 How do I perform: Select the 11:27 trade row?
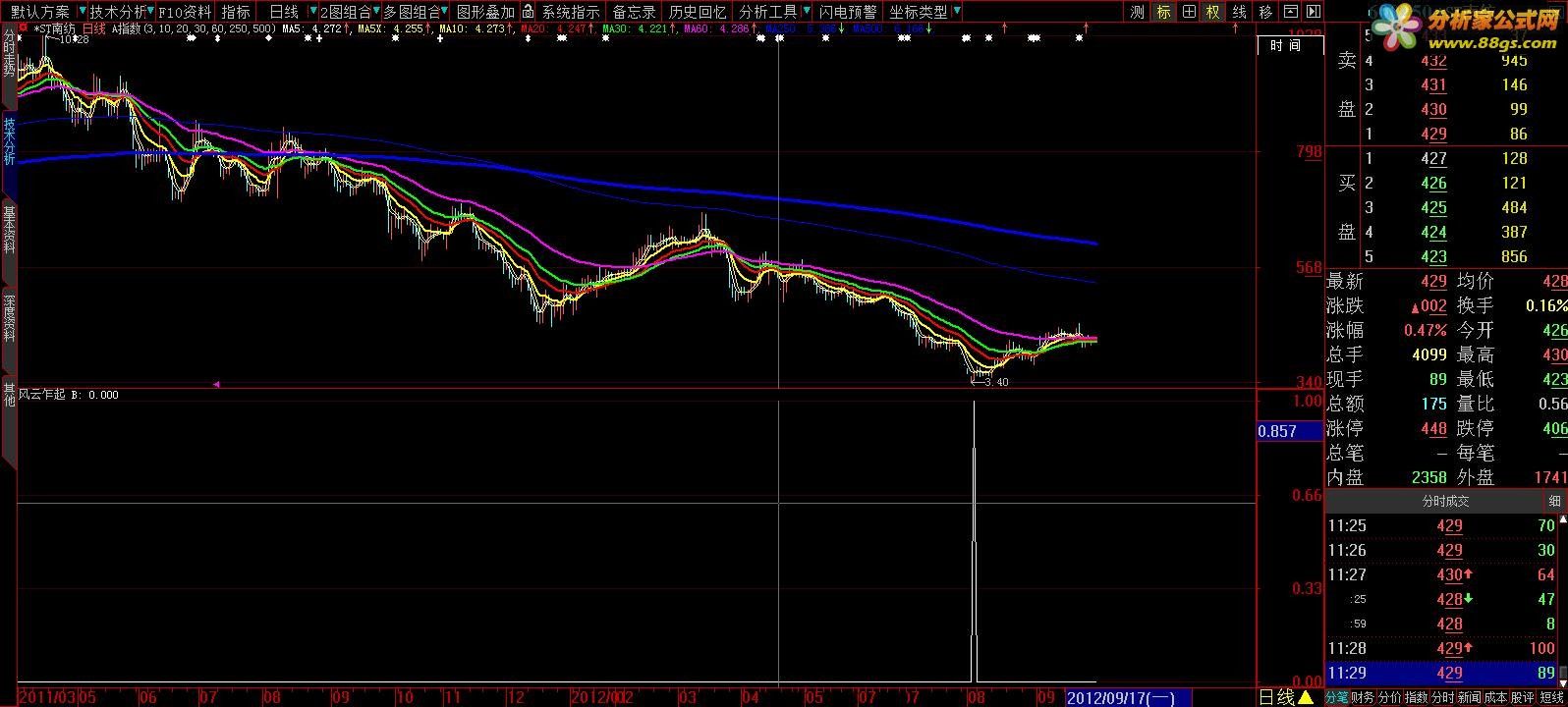click(1441, 574)
